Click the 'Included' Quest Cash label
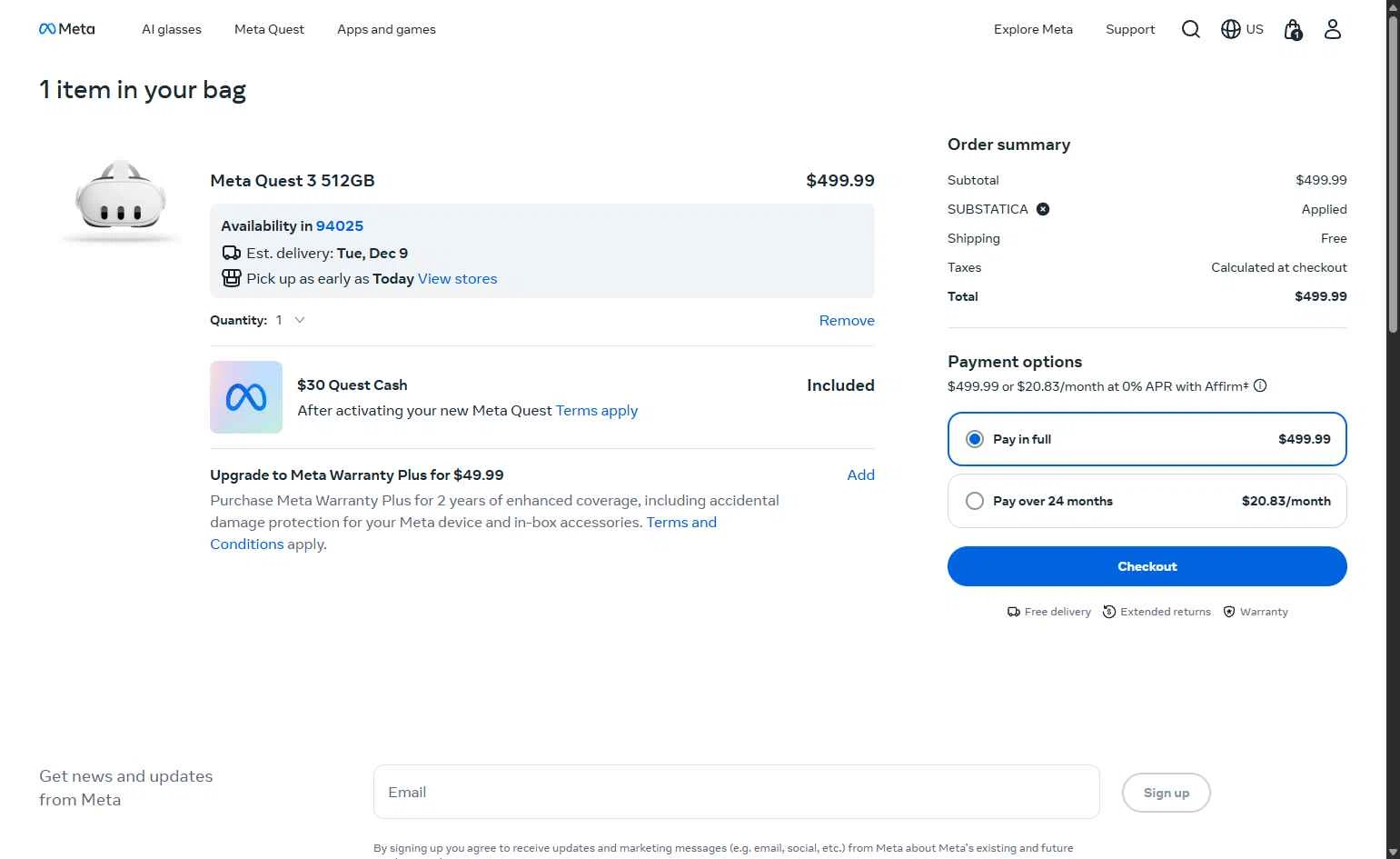Viewport: 1400px width, 859px height. [840, 385]
